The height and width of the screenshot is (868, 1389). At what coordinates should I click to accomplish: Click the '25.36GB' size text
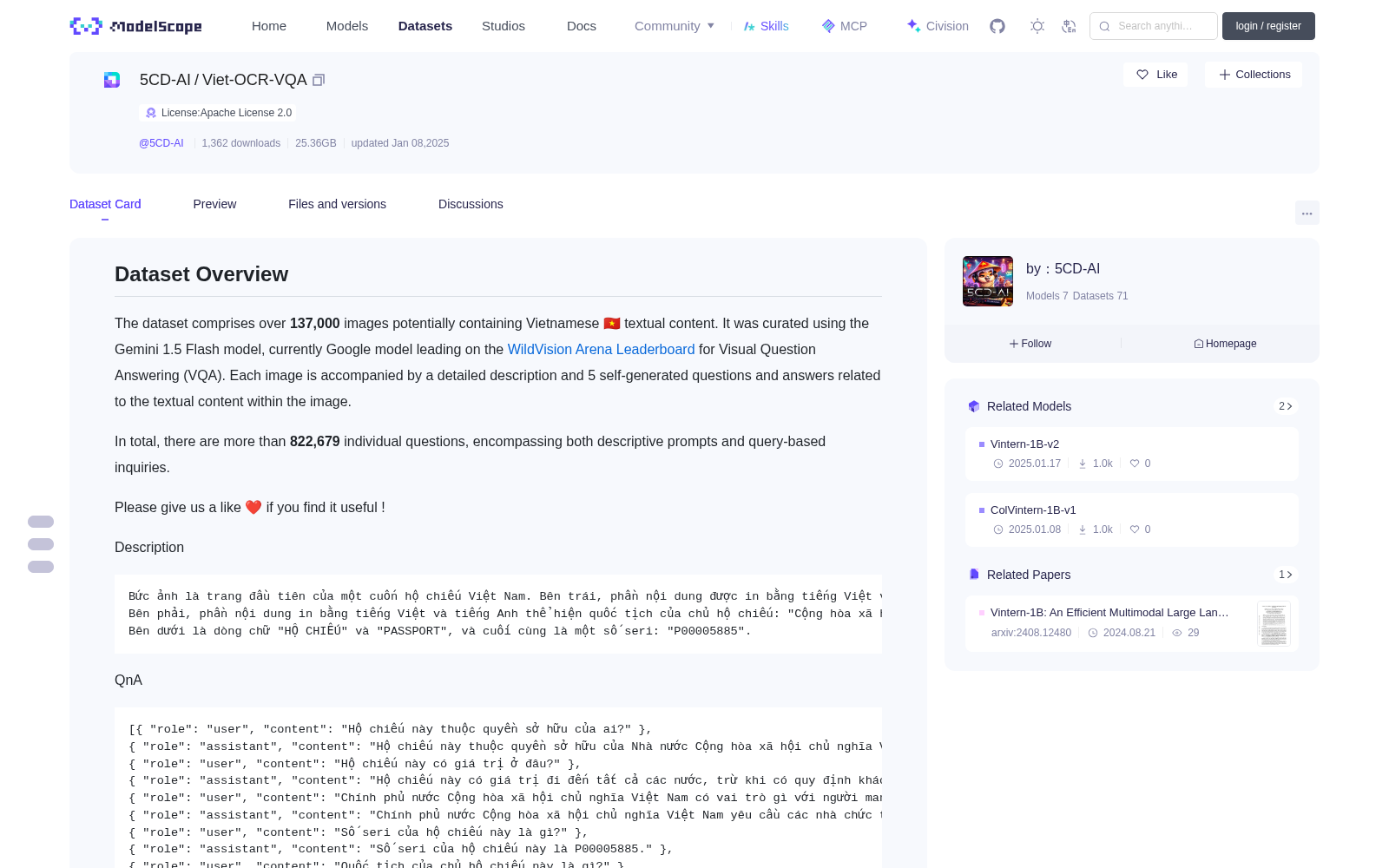[316, 143]
